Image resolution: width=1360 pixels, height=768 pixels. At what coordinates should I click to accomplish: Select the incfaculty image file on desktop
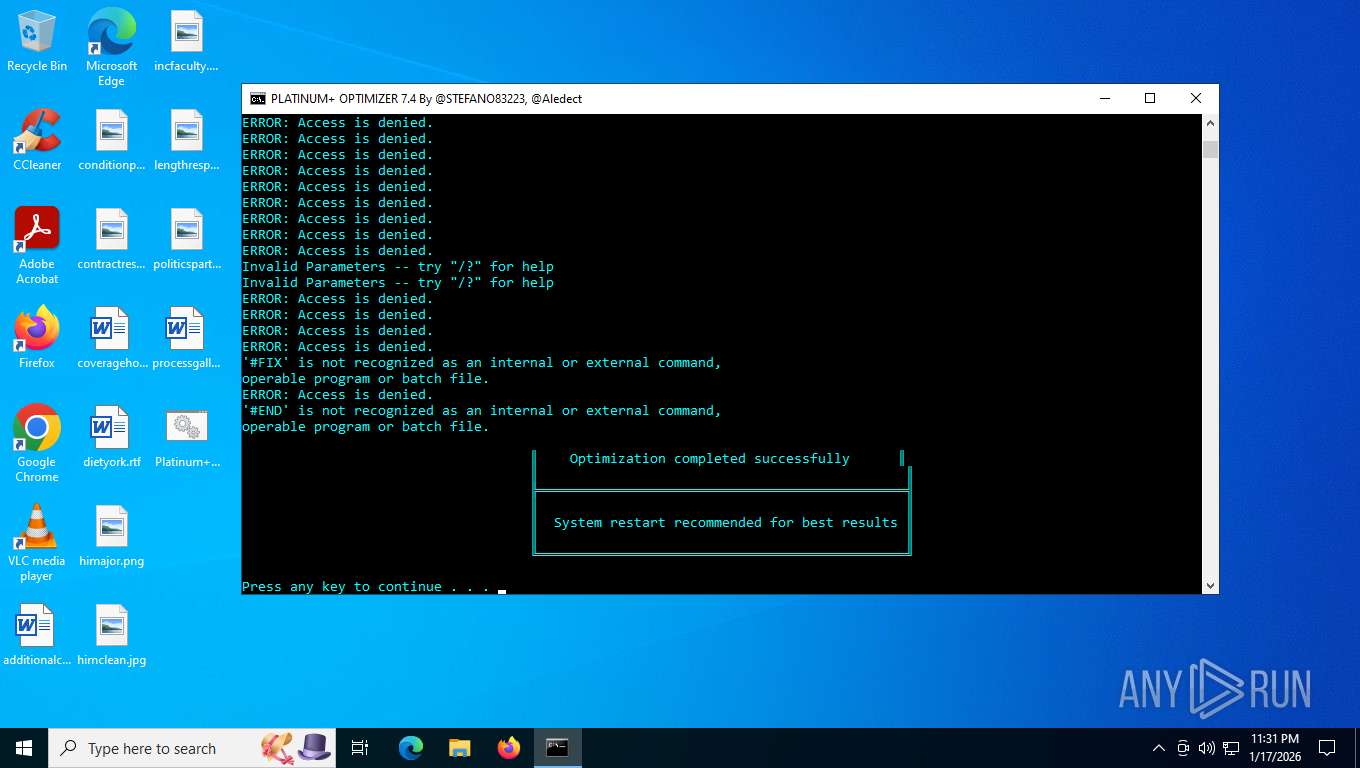click(x=186, y=42)
